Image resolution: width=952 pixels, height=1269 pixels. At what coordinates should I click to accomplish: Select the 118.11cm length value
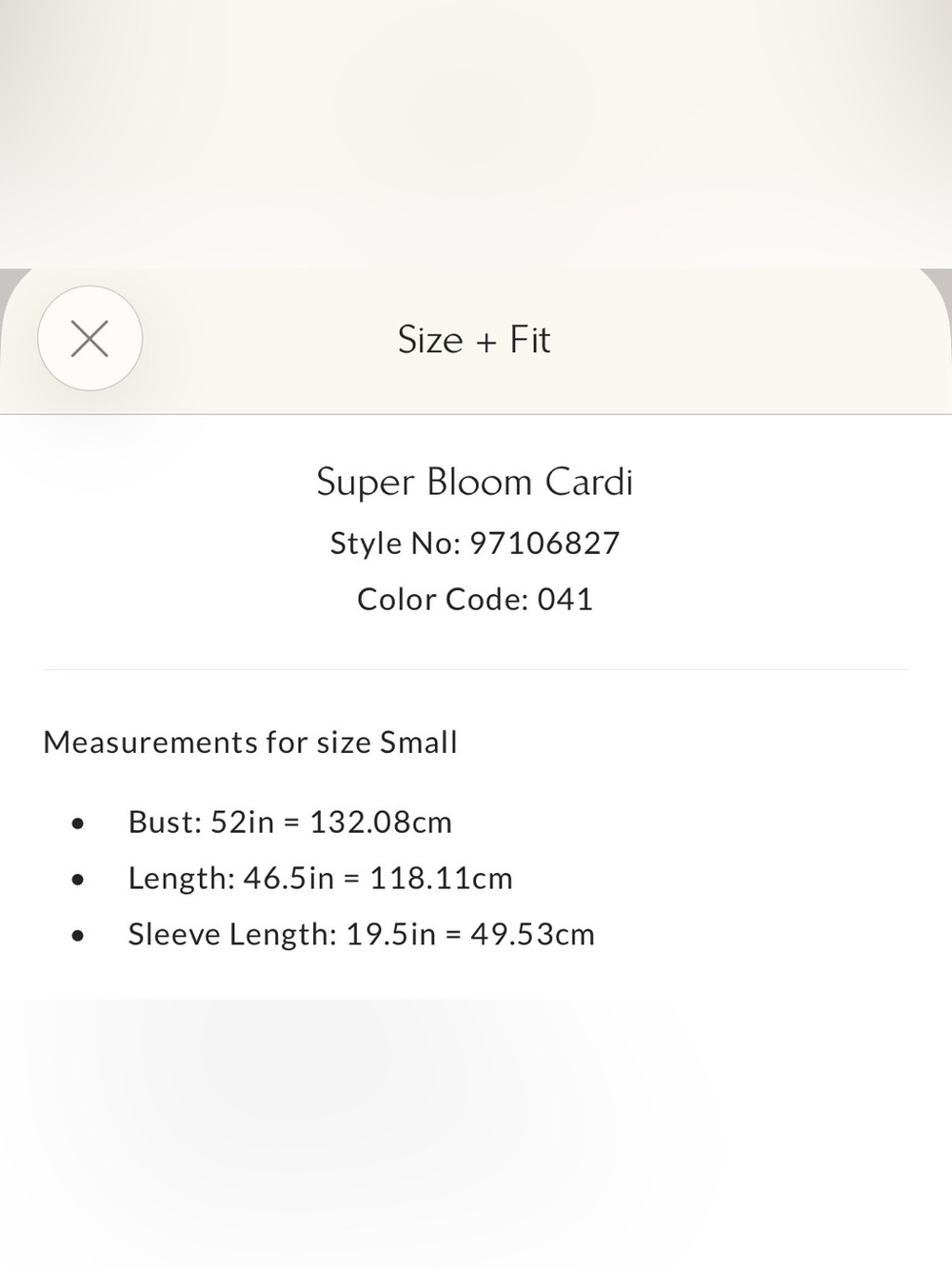441,878
